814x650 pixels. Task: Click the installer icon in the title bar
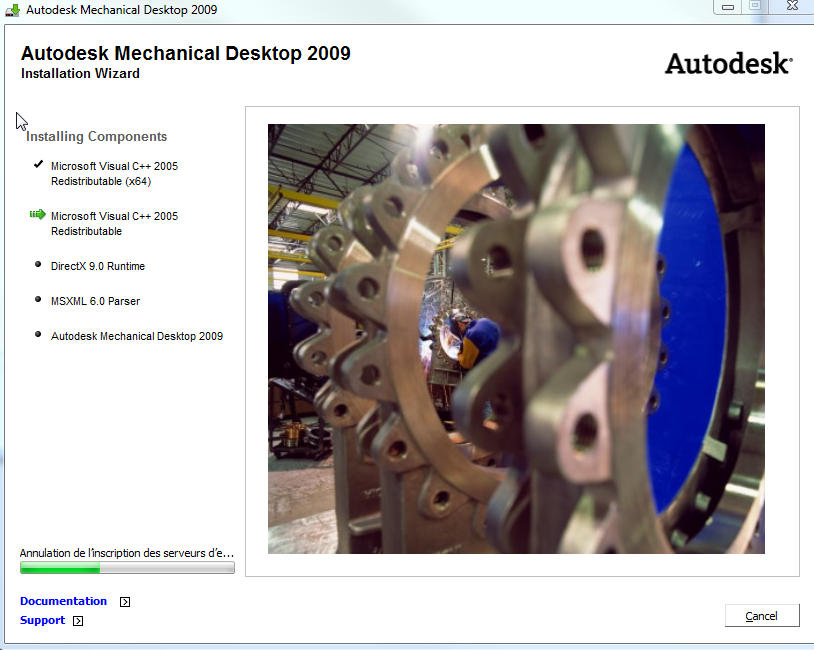tap(12, 10)
